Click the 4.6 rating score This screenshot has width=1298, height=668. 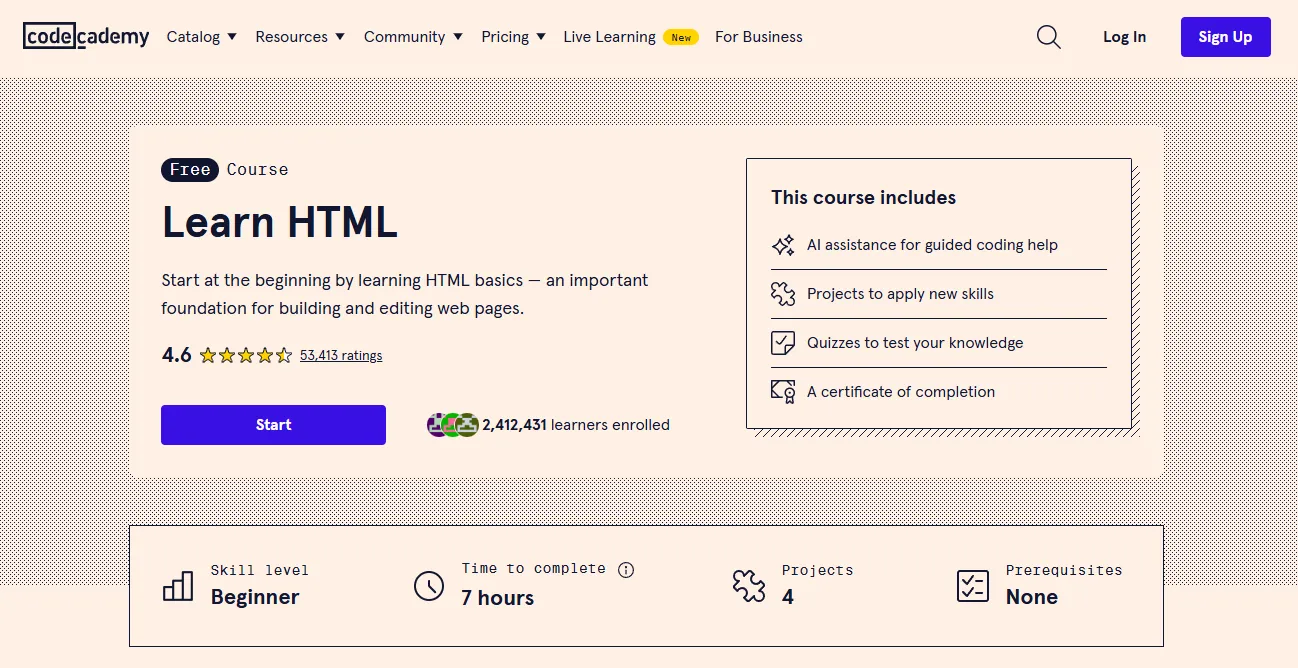(176, 355)
